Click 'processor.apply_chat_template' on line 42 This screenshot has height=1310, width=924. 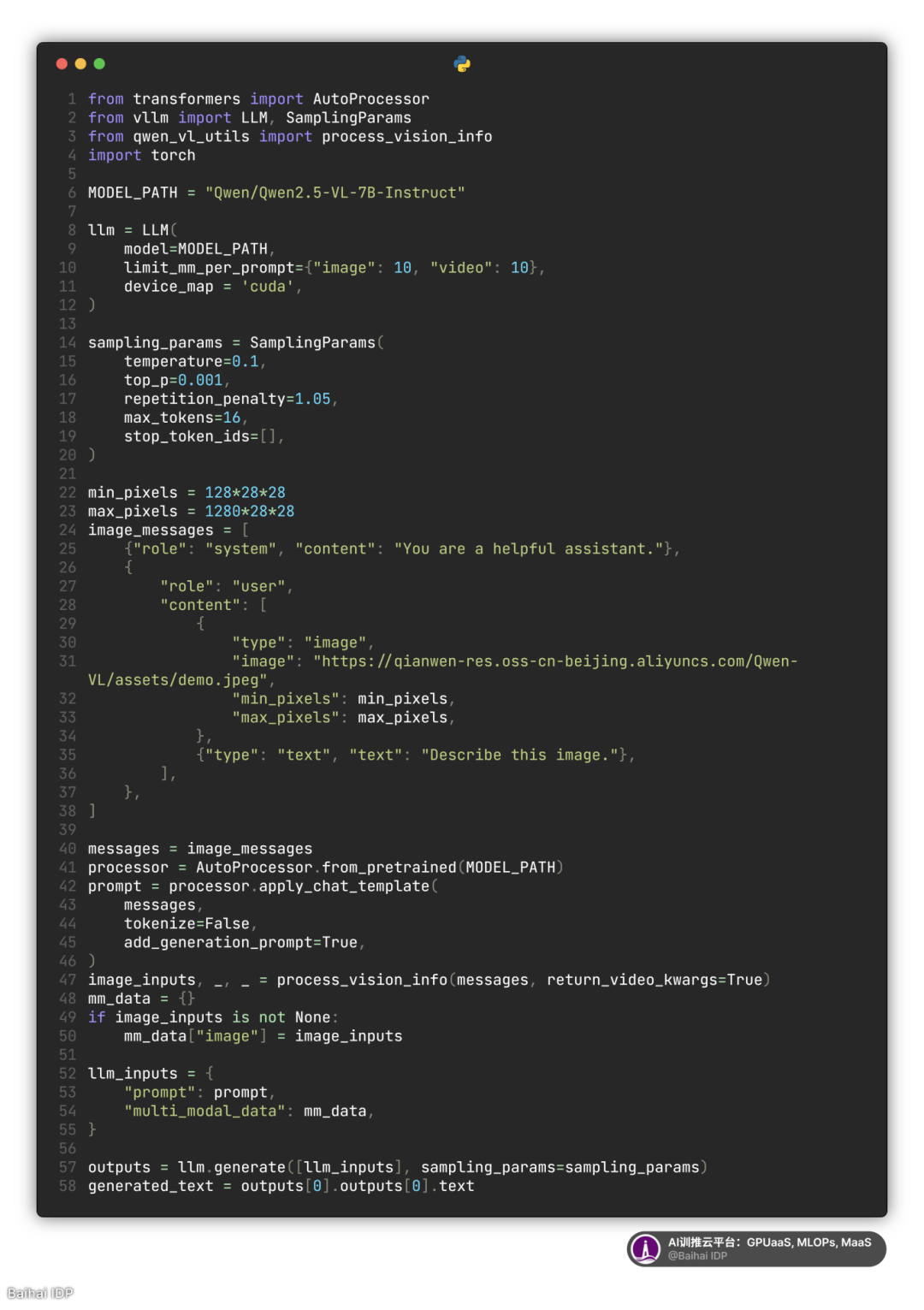click(299, 886)
